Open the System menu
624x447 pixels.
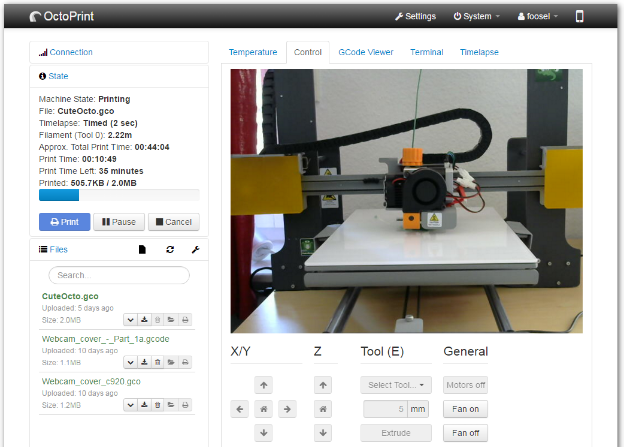tap(476, 16)
